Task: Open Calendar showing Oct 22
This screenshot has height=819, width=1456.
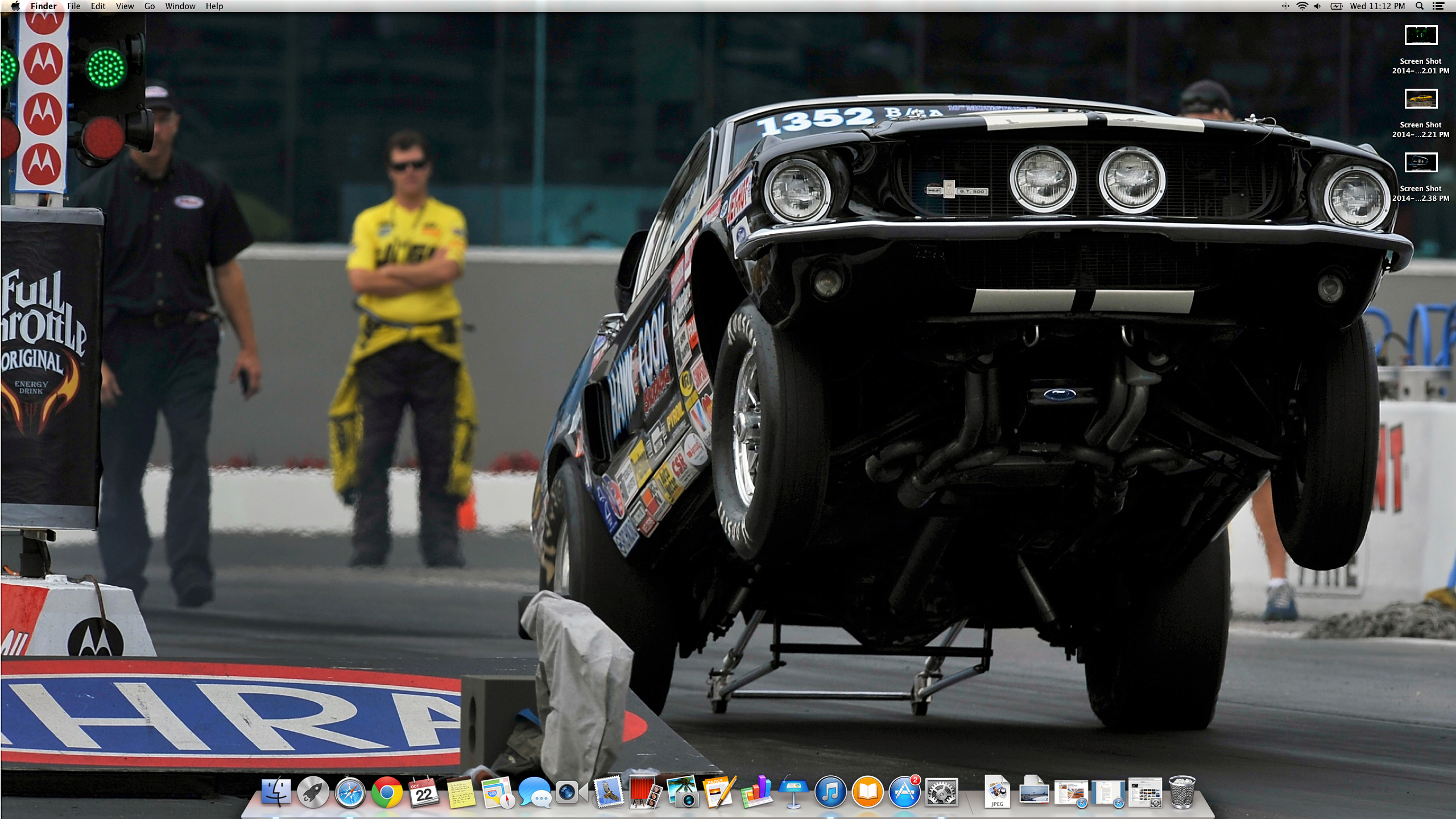Action: 424,792
